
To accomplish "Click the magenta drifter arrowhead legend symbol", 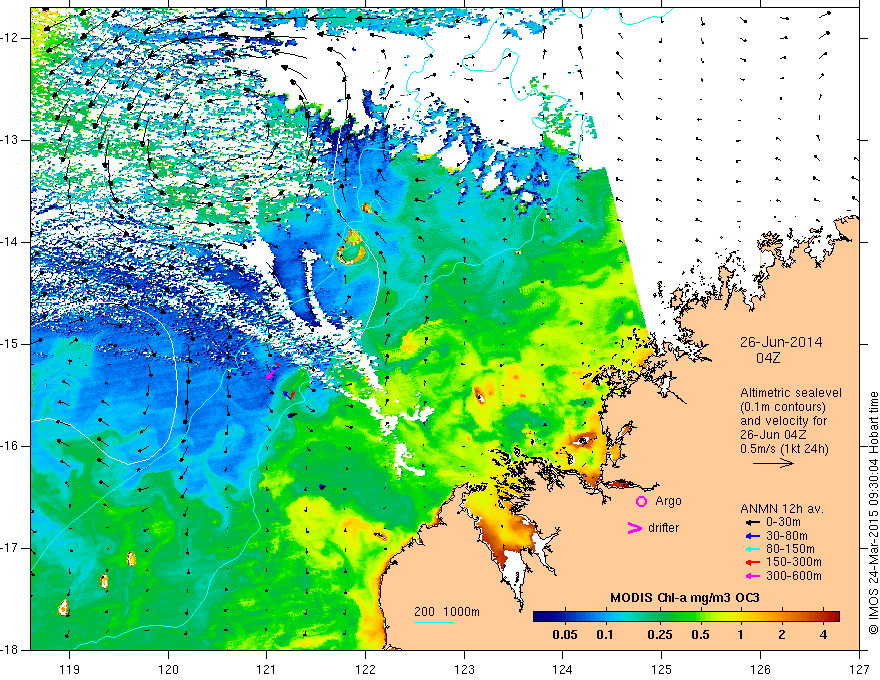I will click(634, 528).
